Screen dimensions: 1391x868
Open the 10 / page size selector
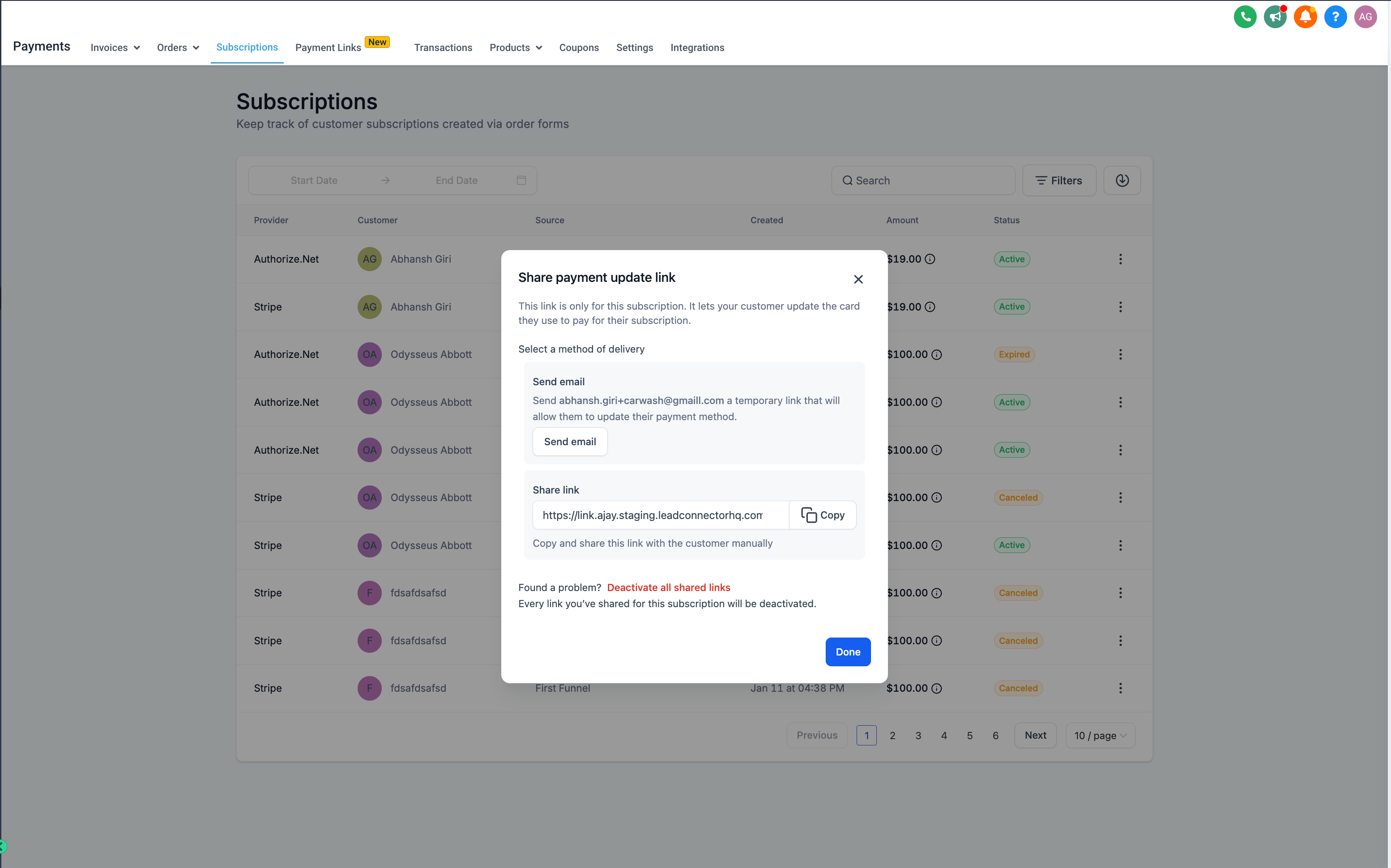click(x=1100, y=736)
